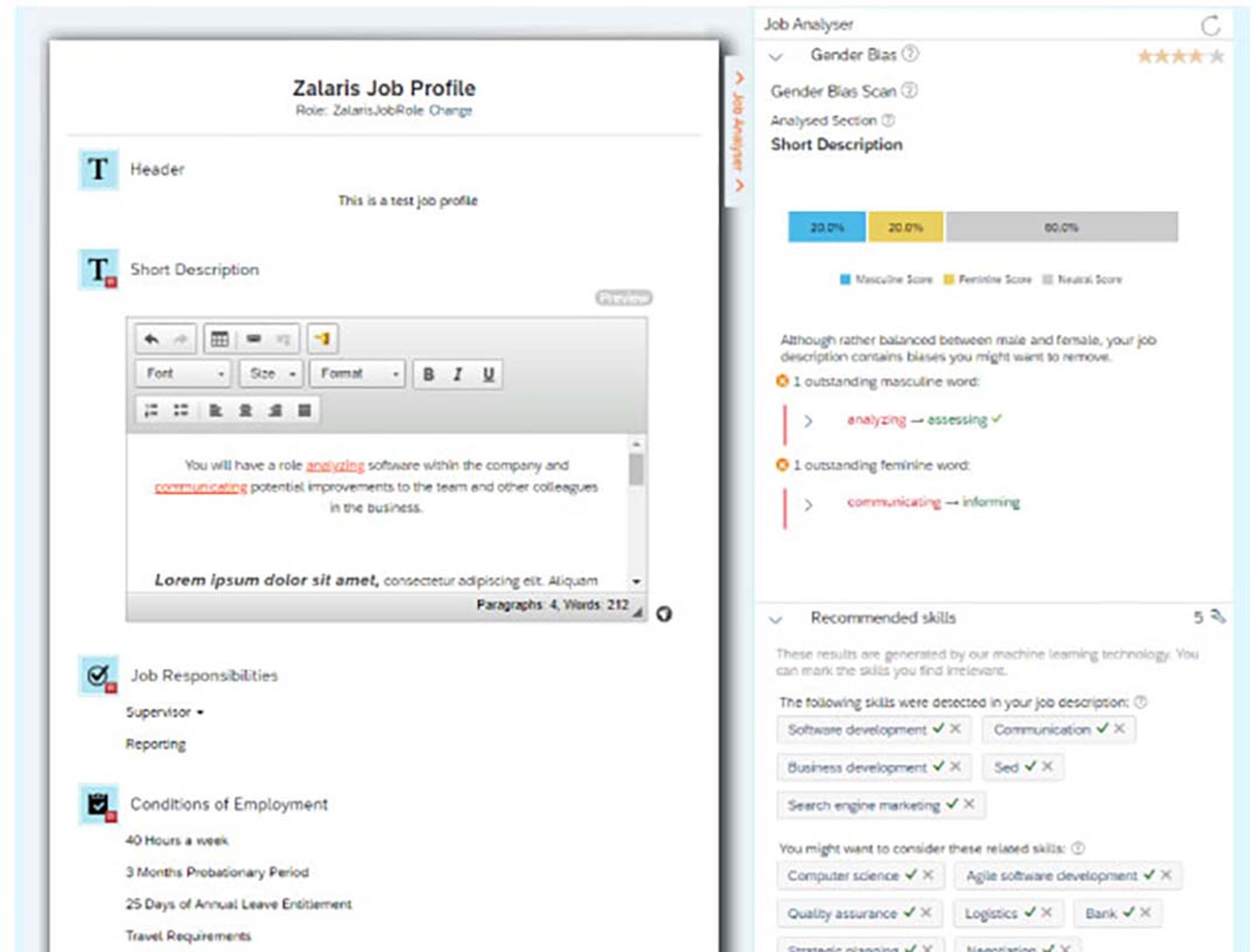Apply italic formatting in the editor
Screen dimensions: 1260x952
coord(458,374)
